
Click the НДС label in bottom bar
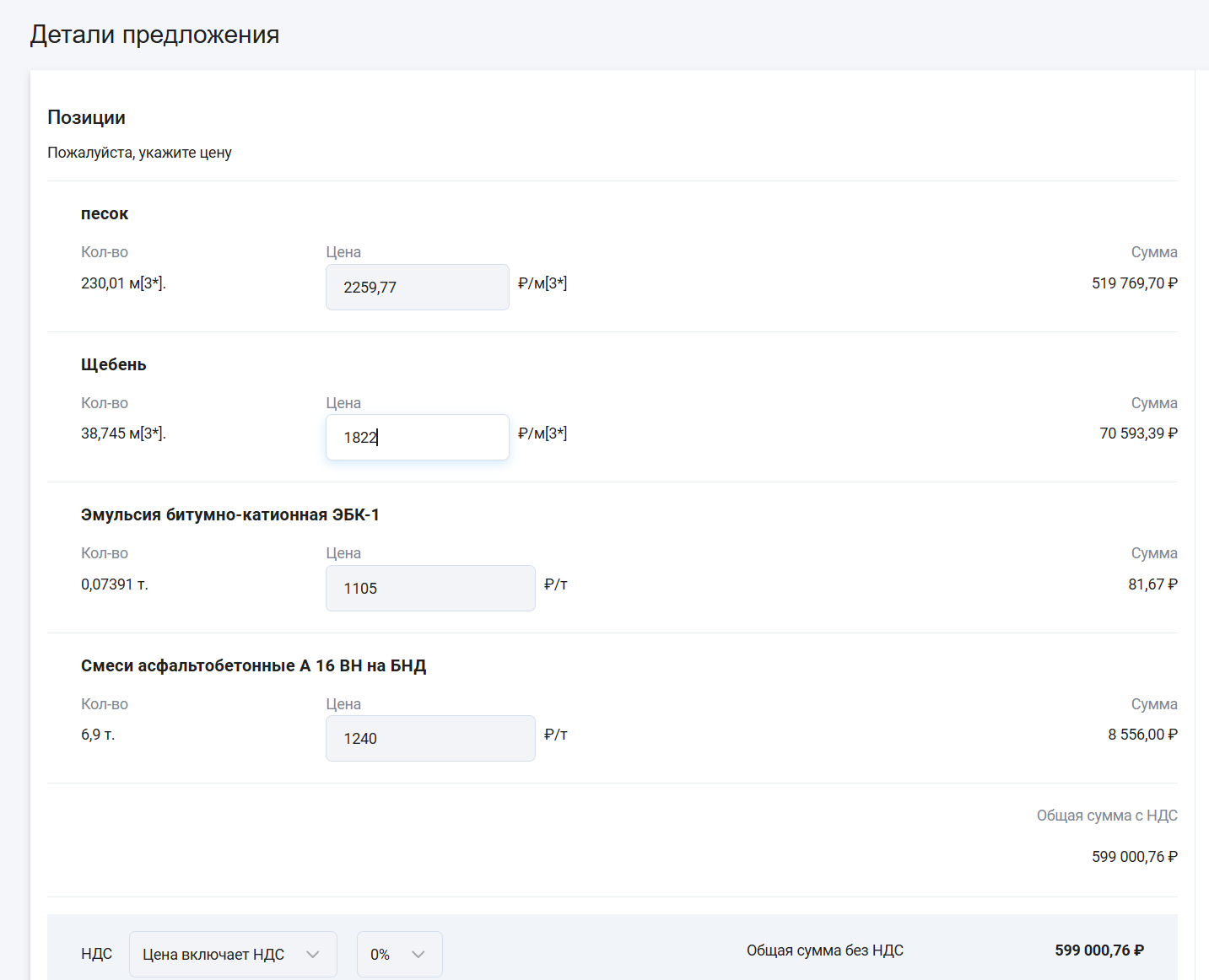coord(96,954)
